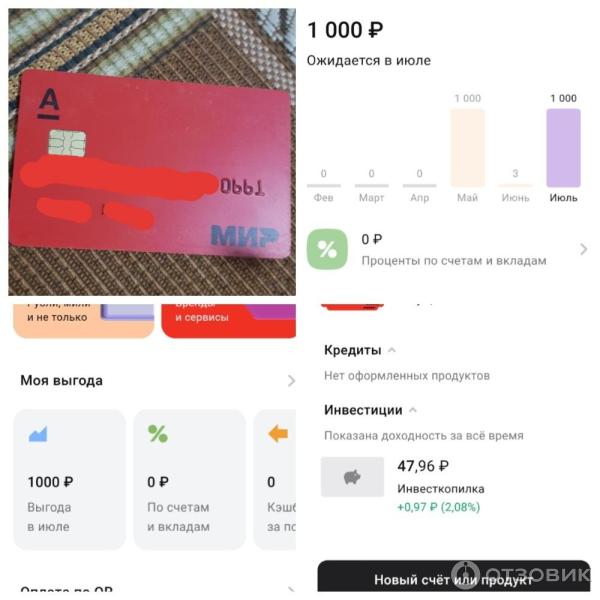Select the Май bar in the chart
600x600 pixels.
(x=467, y=148)
